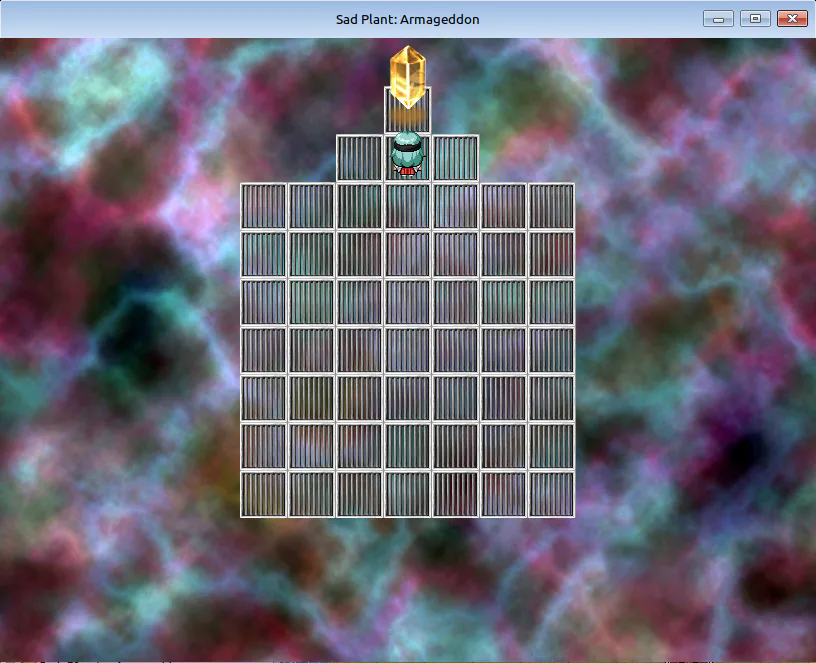This screenshot has height=663, width=816.
Task: Click the golden crystal above the platform
Action: coord(407,77)
